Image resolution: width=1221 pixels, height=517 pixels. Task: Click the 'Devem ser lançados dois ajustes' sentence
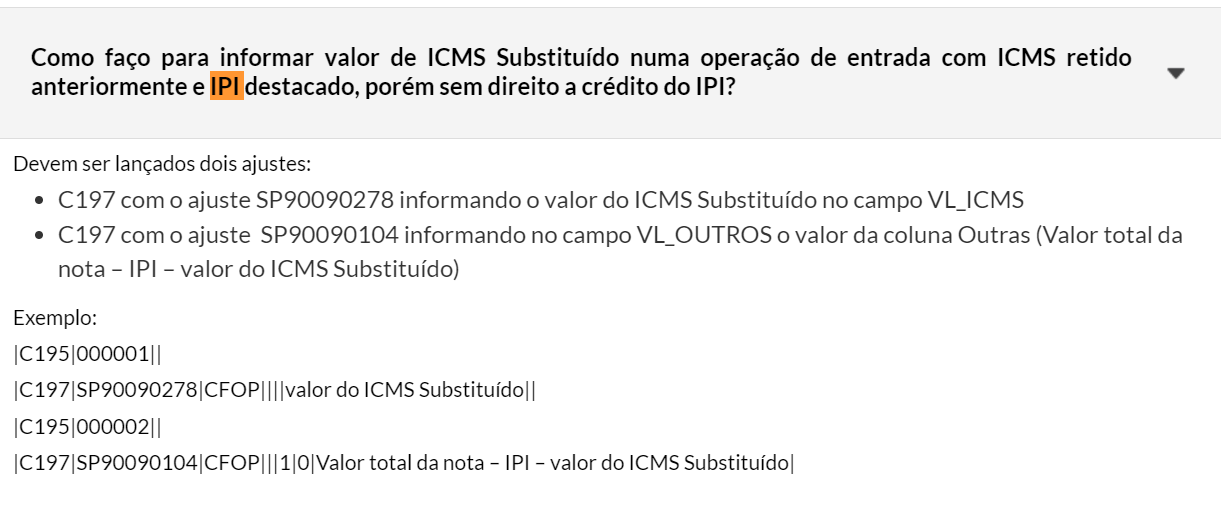point(162,163)
